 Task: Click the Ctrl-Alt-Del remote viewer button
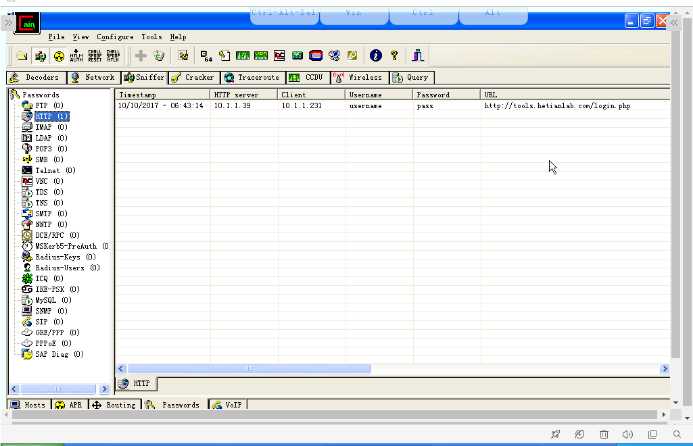click(284, 15)
